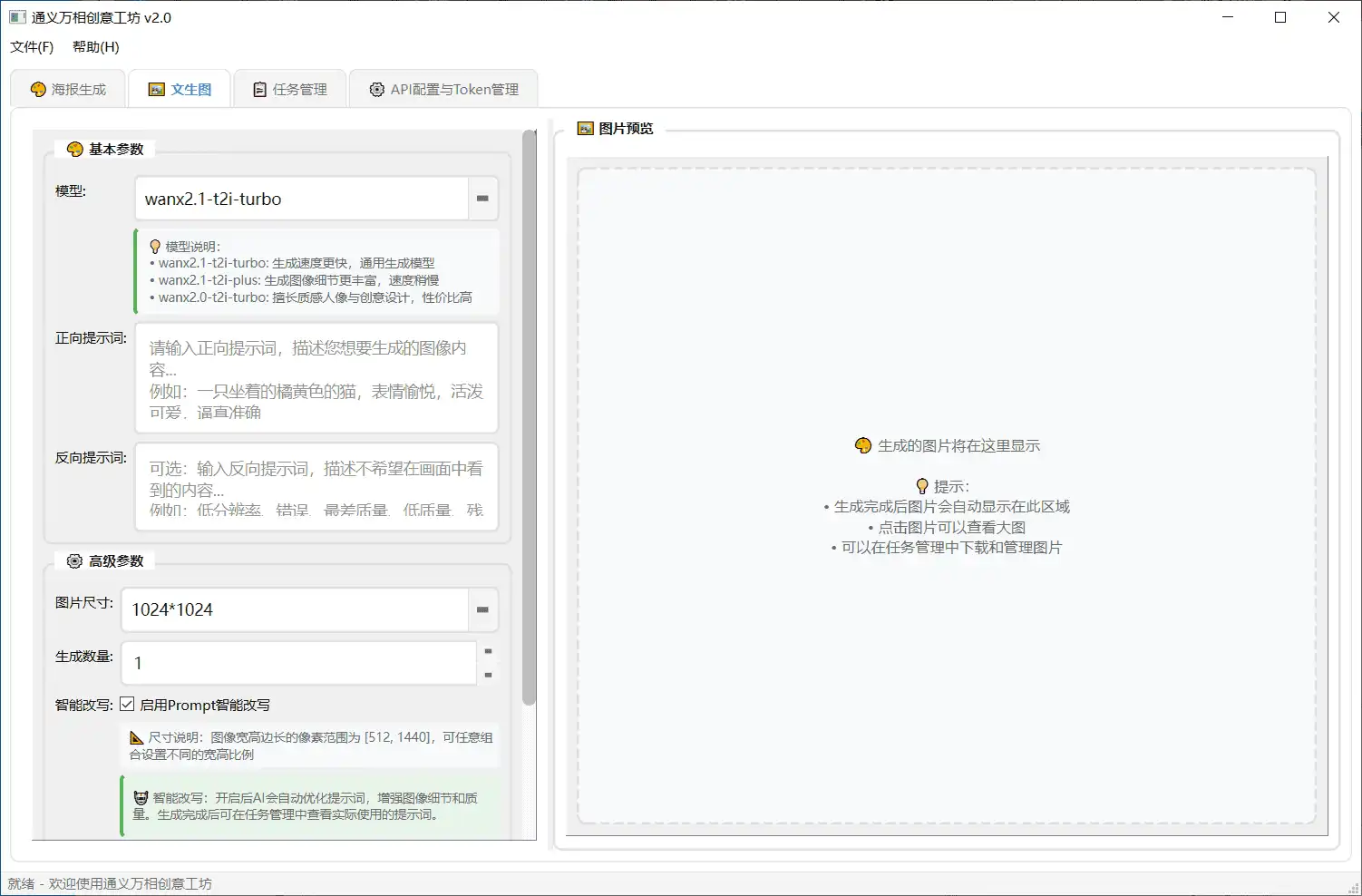
Task: Click the gear icon beside 高级参数
Action: pyautogui.click(x=73, y=560)
